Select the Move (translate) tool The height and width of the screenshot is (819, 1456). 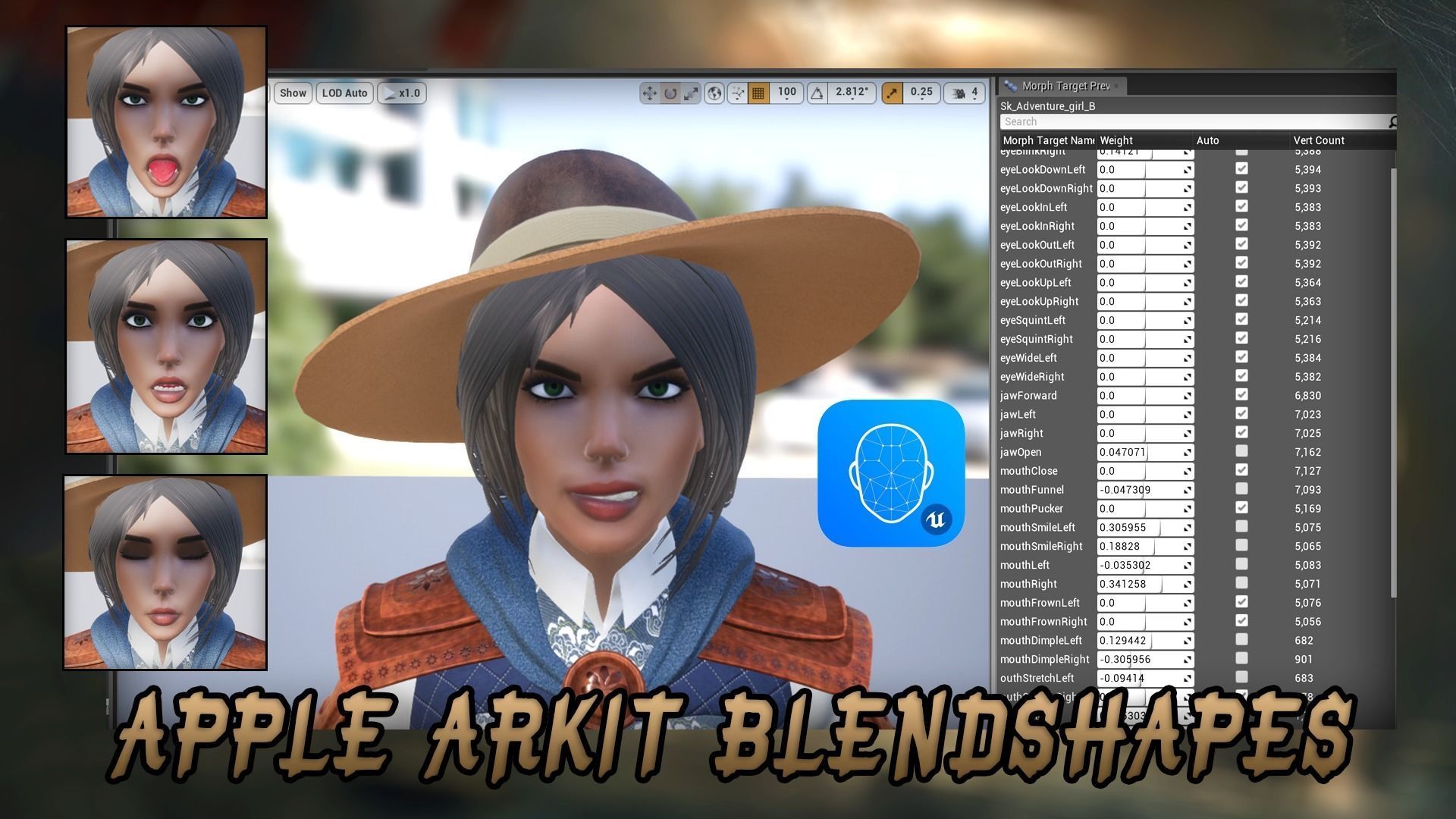[x=650, y=93]
